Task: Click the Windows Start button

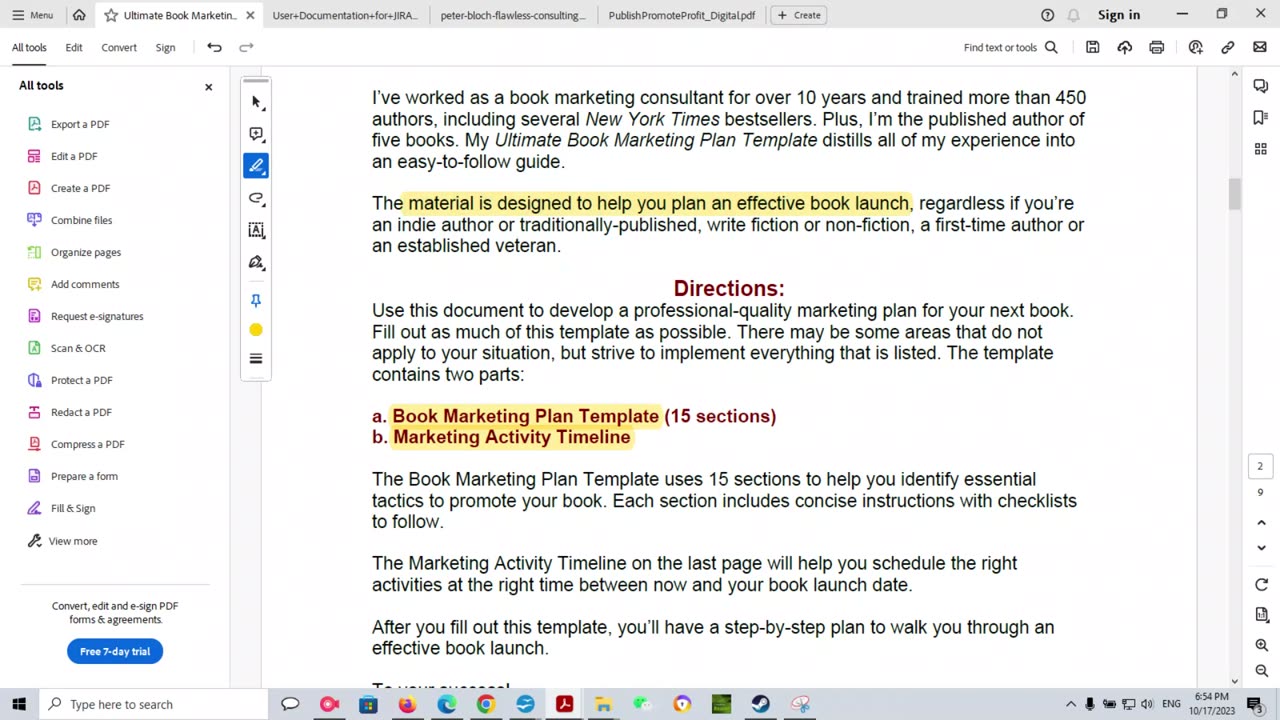Action: pos(19,704)
